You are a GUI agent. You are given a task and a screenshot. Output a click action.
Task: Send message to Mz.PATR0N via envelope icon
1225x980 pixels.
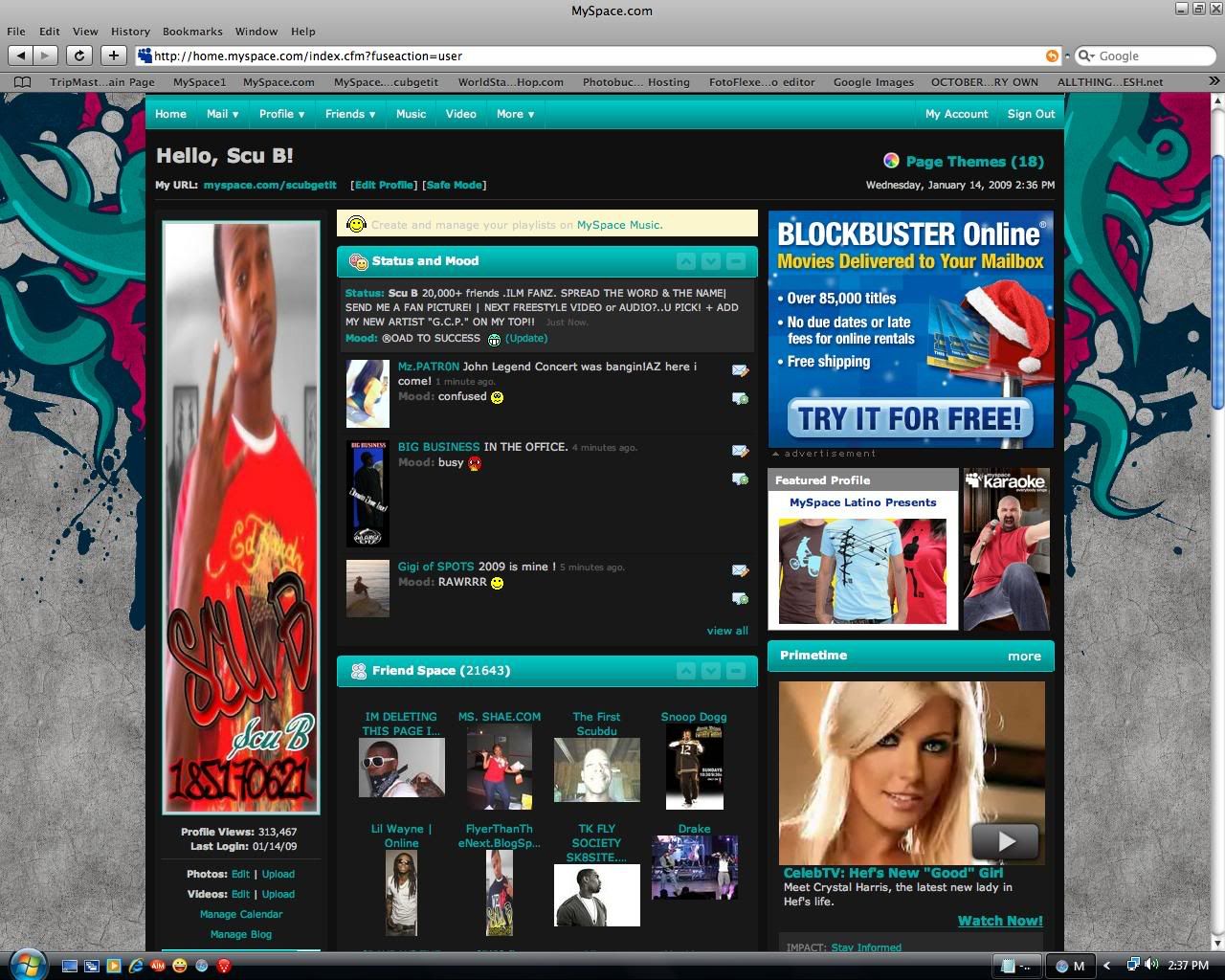point(740,370)
